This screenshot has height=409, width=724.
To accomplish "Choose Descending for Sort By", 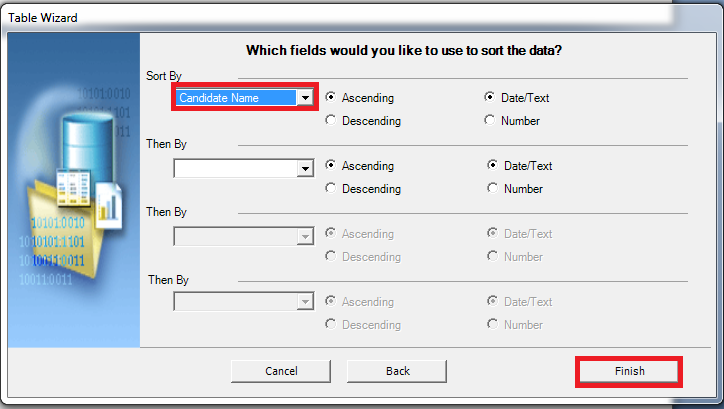I will (331, 121).
